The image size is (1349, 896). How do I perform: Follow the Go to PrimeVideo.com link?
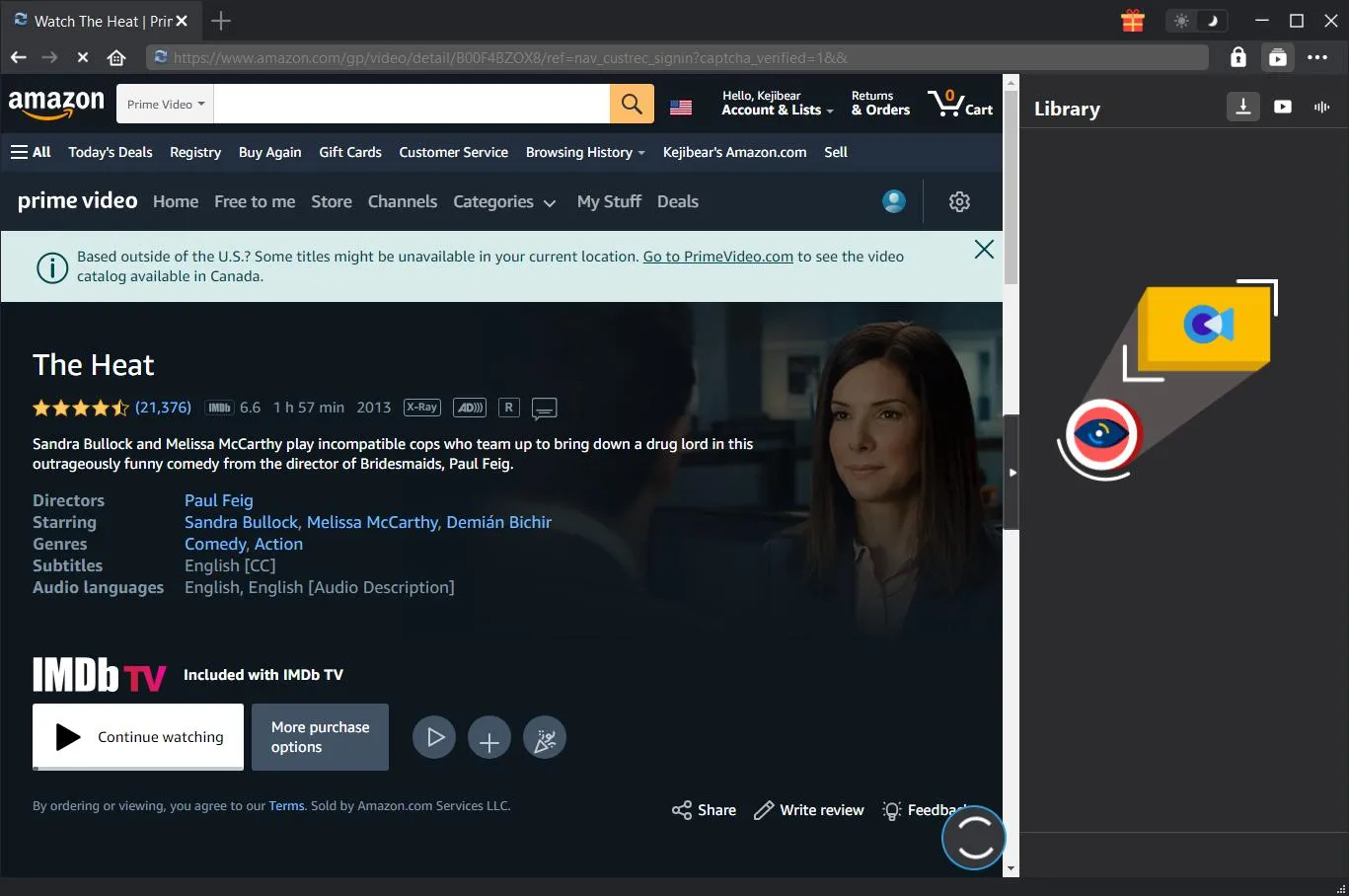[x=717, y=257]
